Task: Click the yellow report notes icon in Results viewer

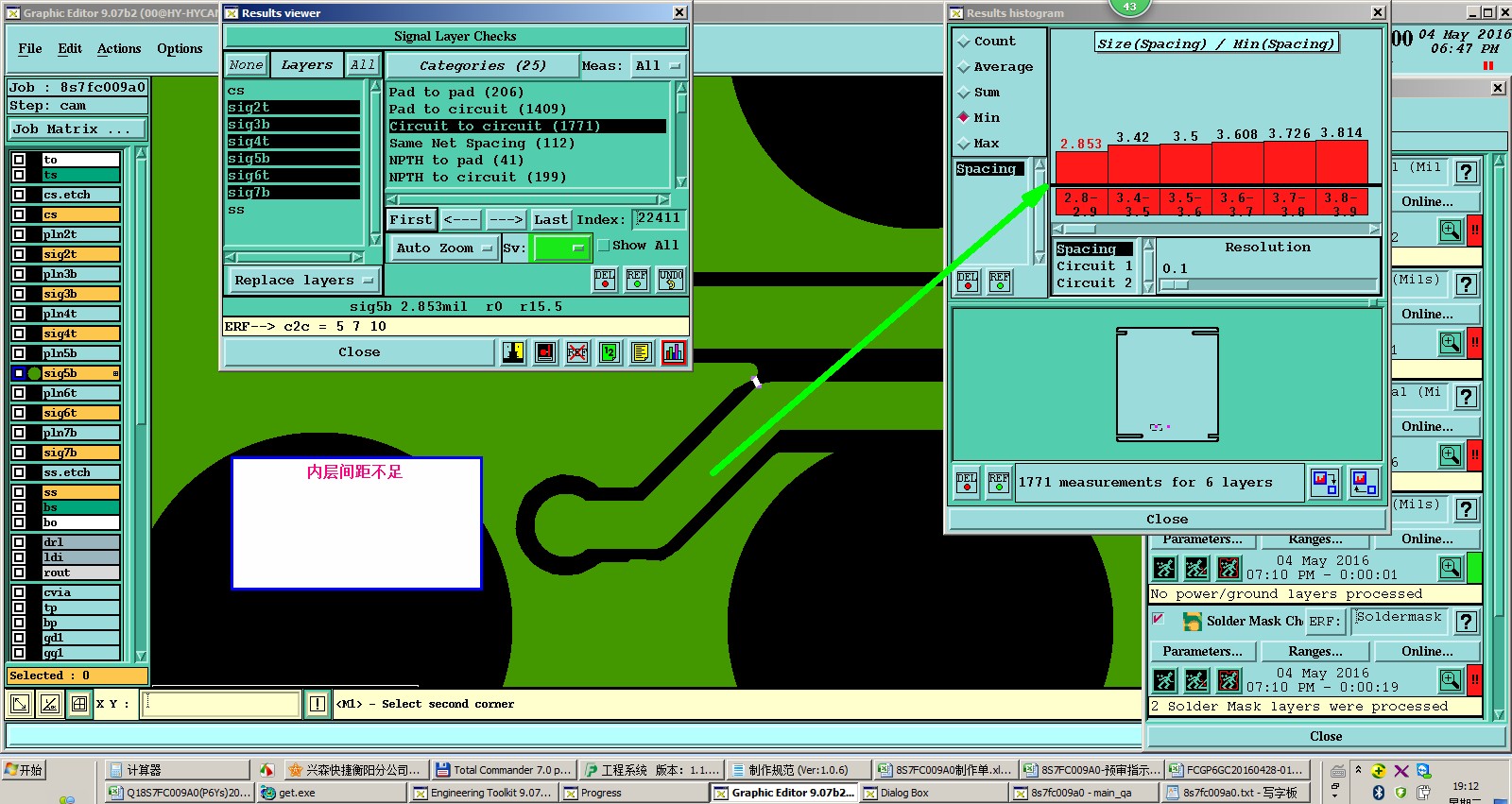Action: tap(642, 352)
